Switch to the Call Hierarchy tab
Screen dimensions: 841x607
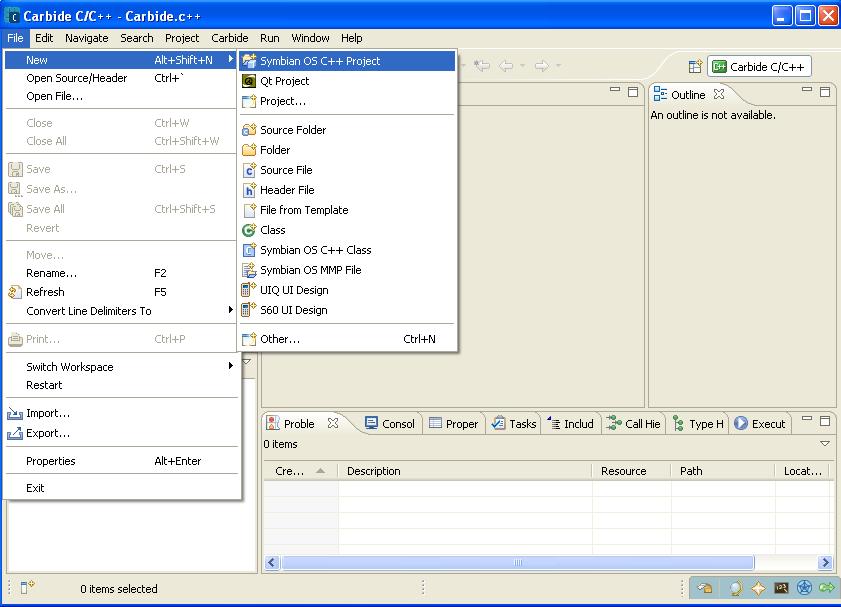[x=633, y=424]
